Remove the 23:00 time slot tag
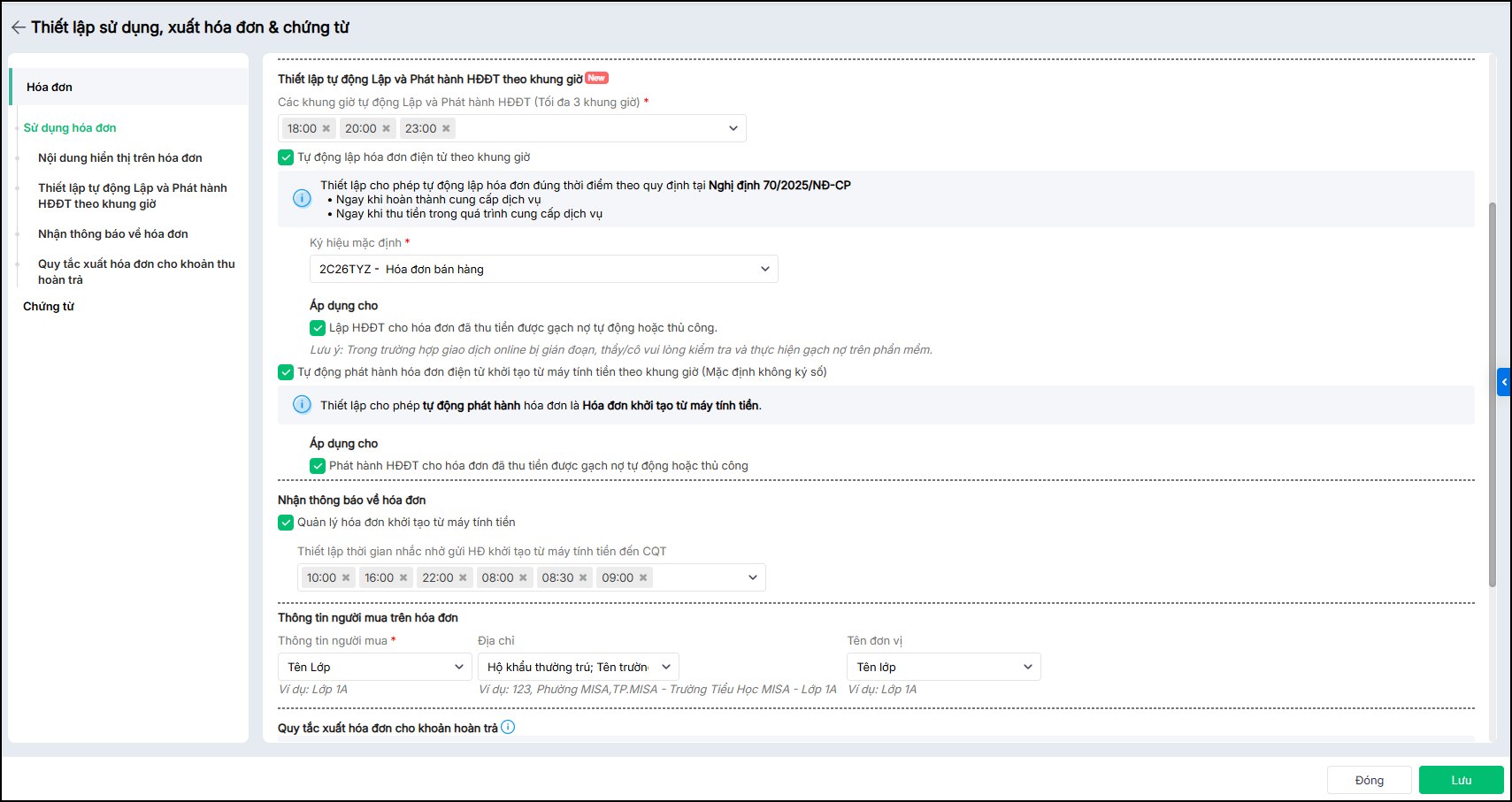The height and width of the screenshot is (802, 1512). pyautogui.click(x=446, y=129)
